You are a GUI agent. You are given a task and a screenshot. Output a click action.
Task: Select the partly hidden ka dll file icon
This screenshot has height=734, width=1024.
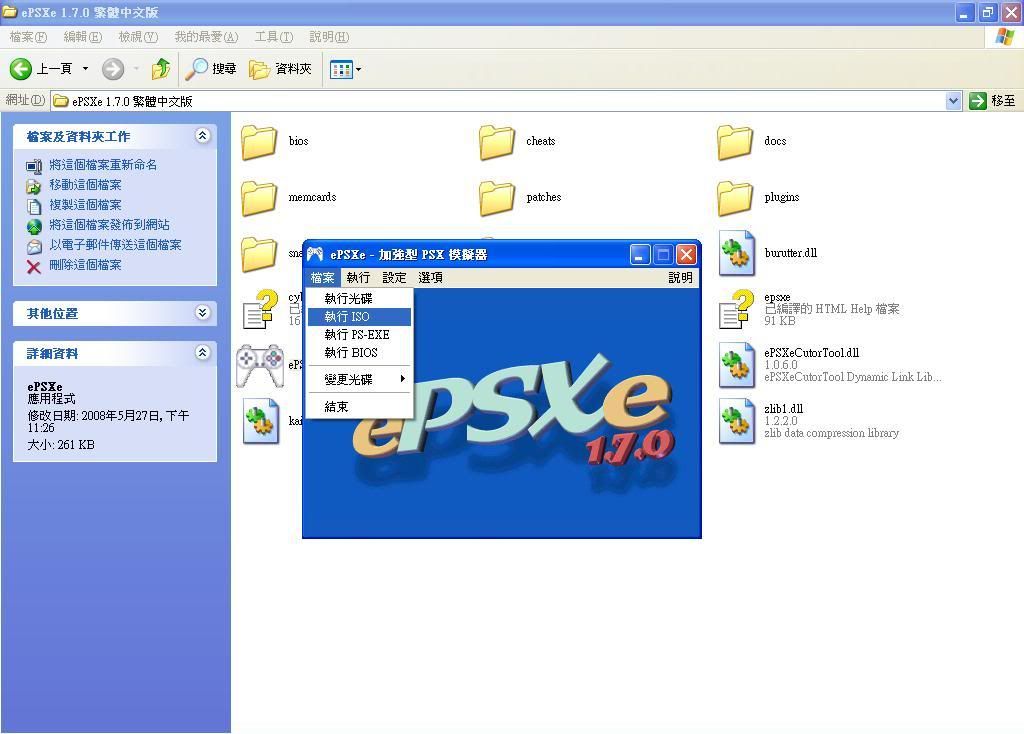tap(261, 421)
